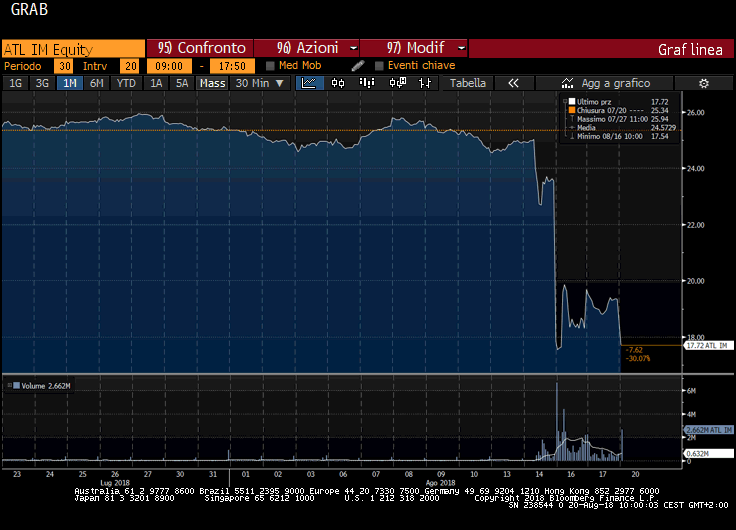Click the Volume 2.662M label
Image resolution: width=736 pixels, height=530 pixels.
[46, 386]
